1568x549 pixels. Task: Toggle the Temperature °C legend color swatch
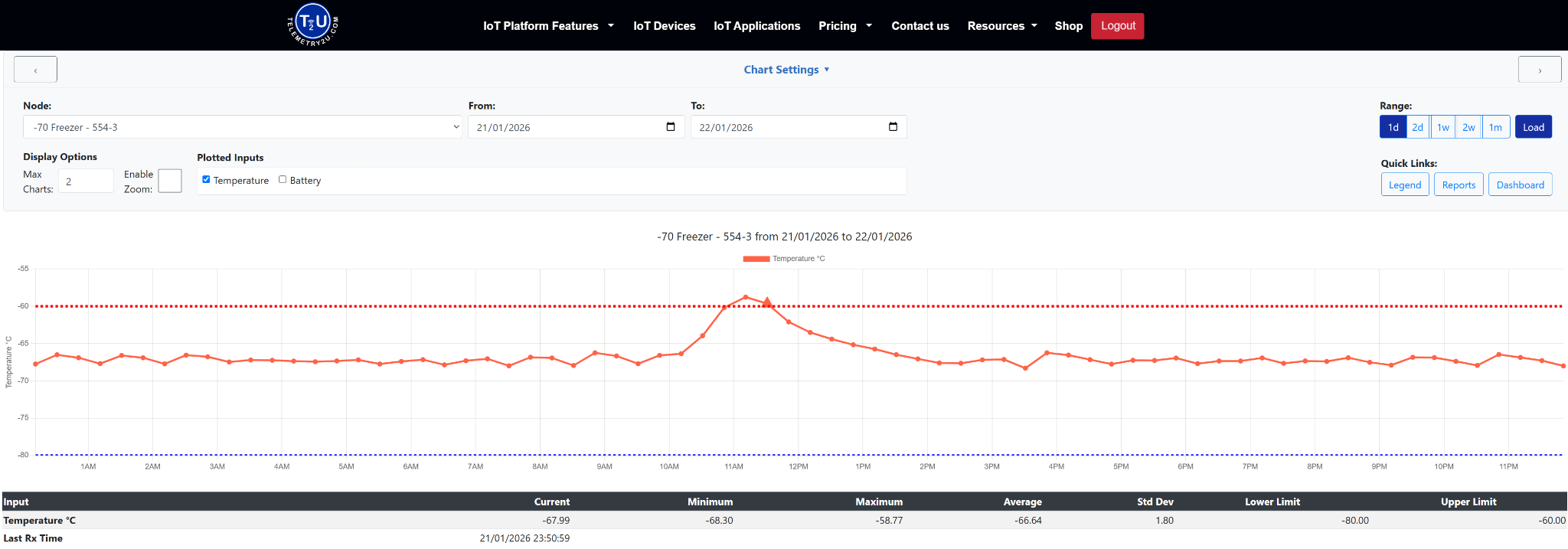[756, 259]
